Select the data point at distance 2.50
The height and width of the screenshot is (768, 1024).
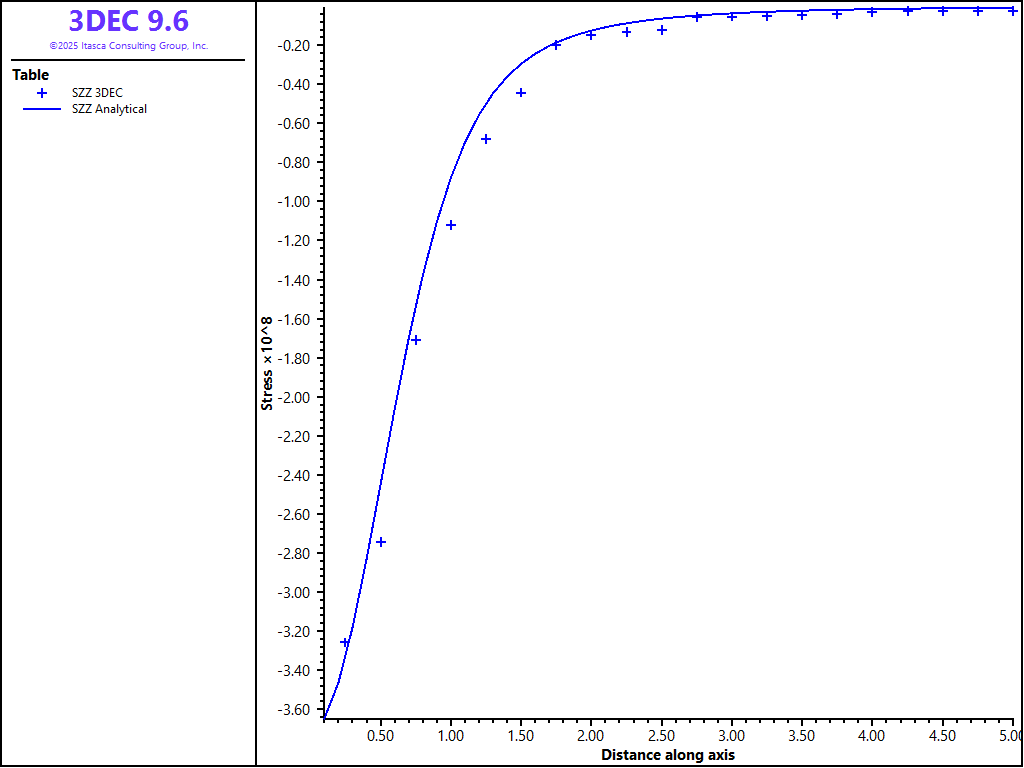point(662,30)
